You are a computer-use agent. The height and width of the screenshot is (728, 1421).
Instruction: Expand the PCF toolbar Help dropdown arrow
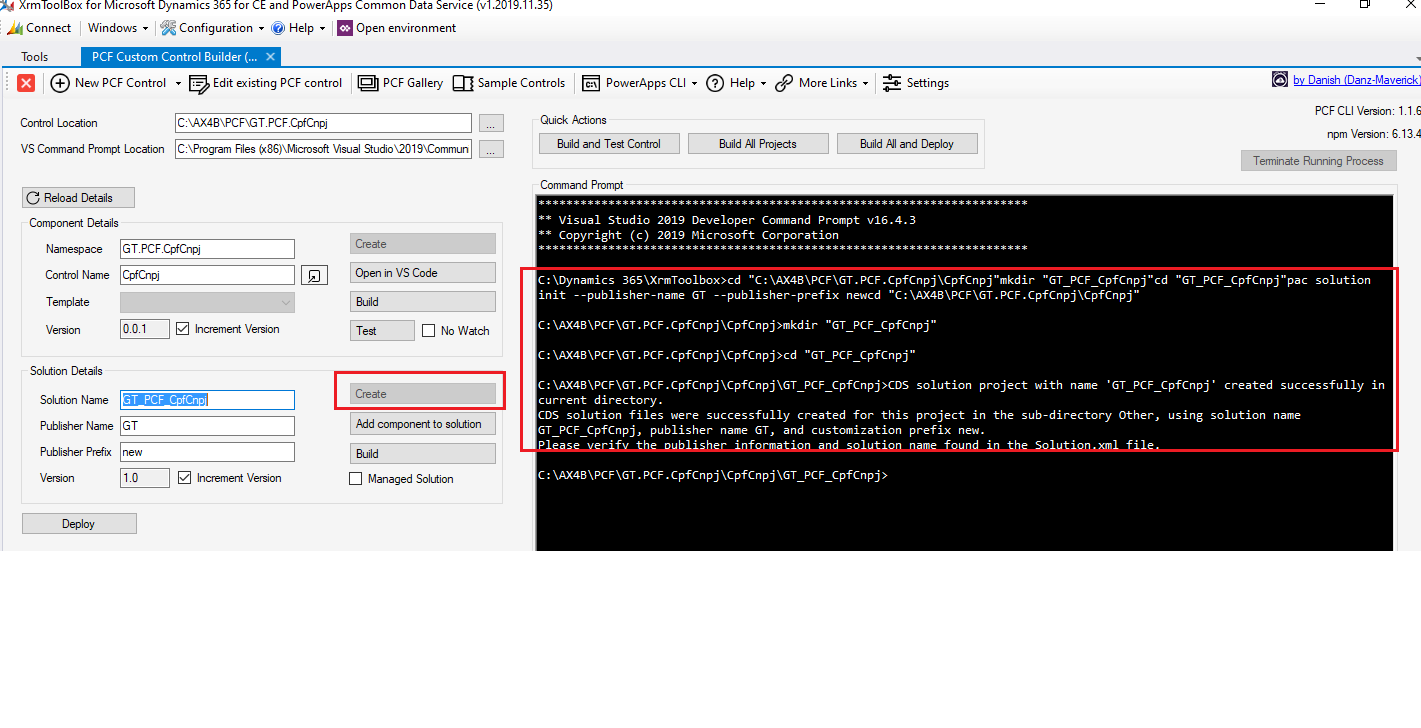(x=763, y=83)
